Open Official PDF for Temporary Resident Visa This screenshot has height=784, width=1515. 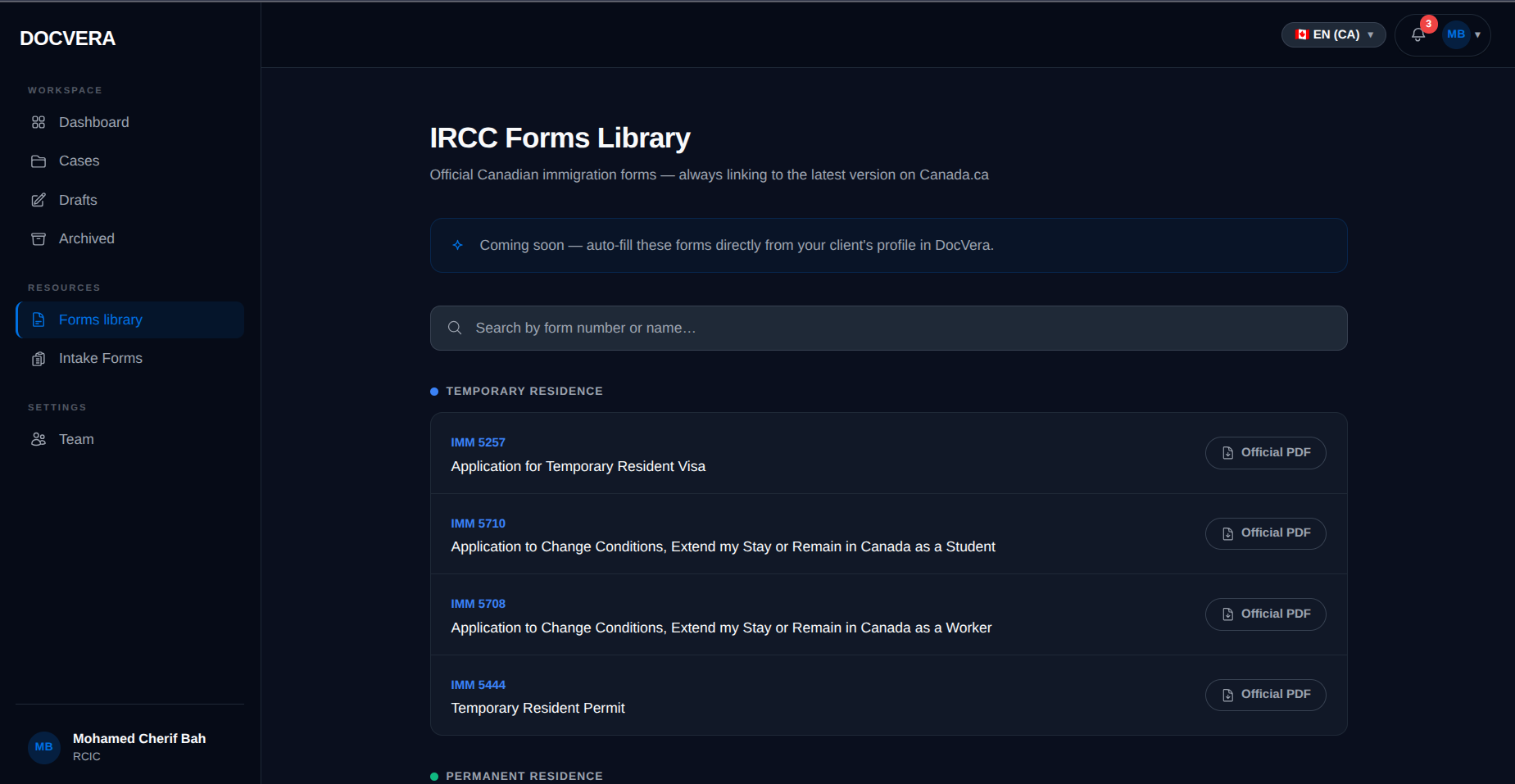pos(1265,453)
